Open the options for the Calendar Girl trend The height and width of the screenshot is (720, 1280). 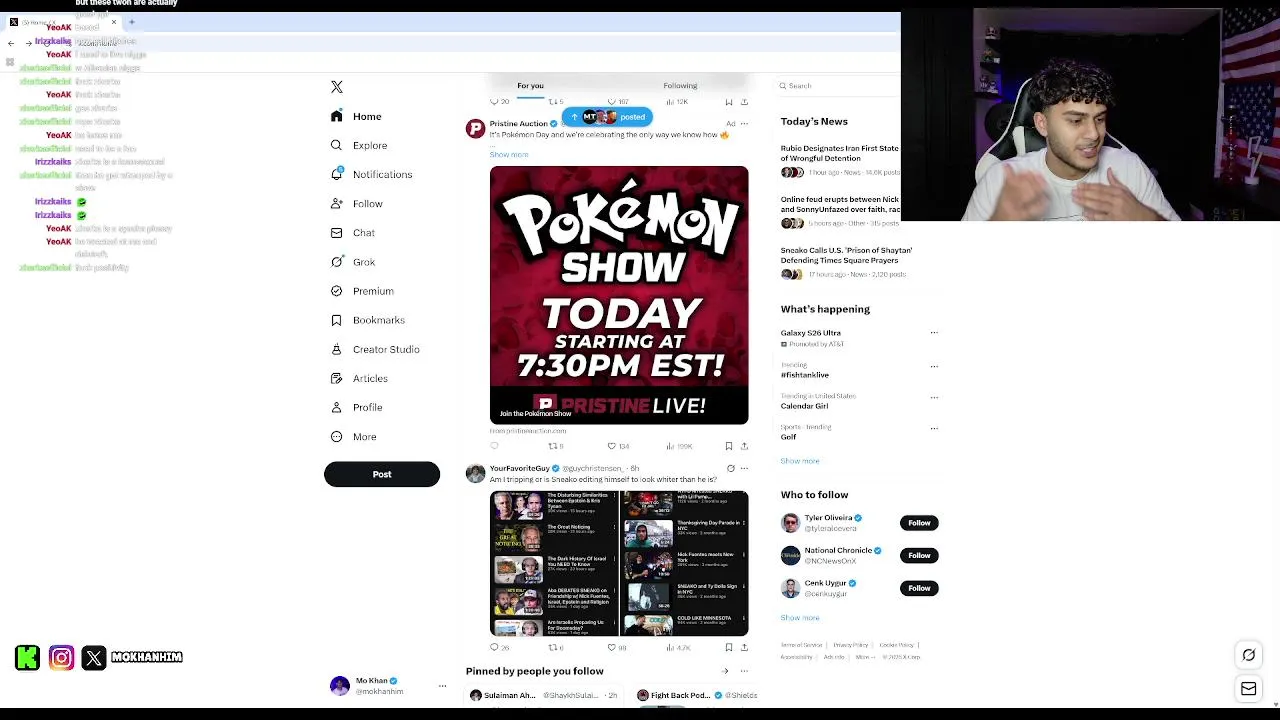coord(934,397)
